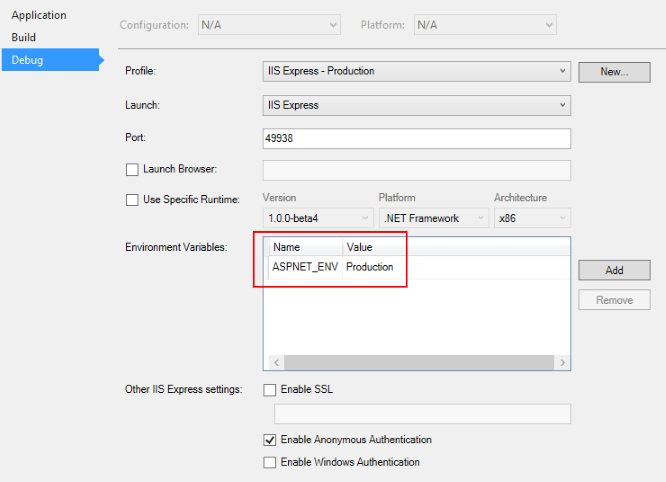Open the Launch dropdown list

(x=415, y=104)
